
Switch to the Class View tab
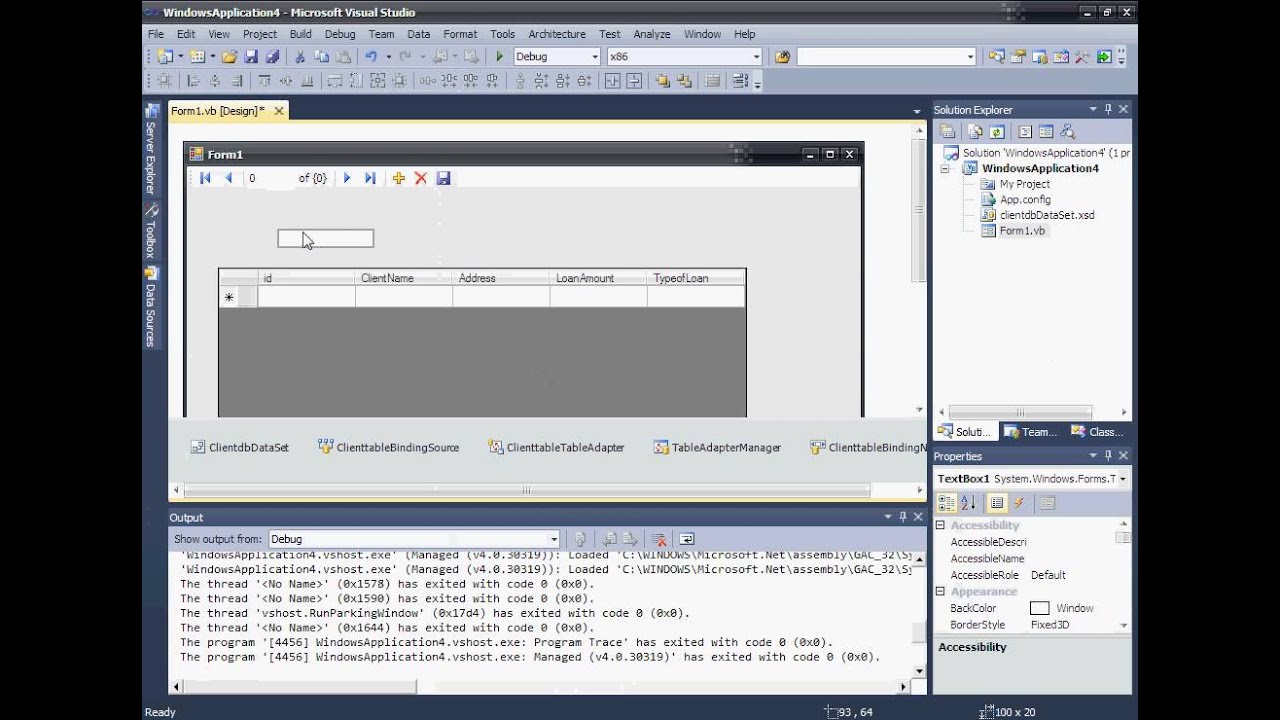tap(1097, 432)
